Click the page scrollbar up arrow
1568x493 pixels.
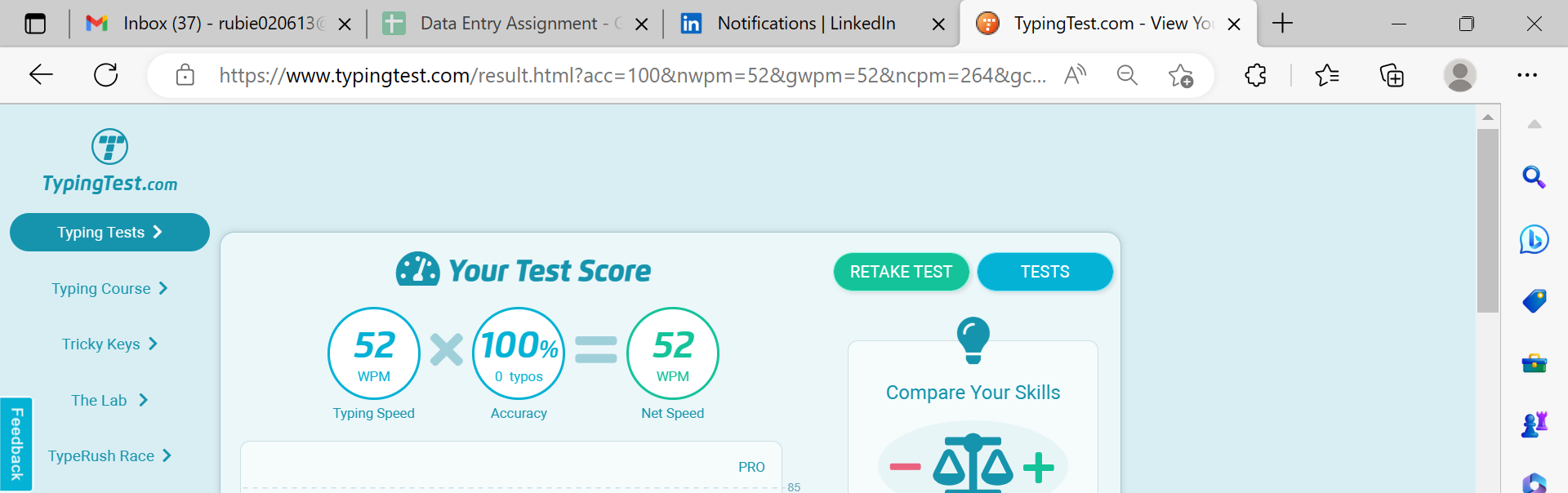pos(1488,117)
